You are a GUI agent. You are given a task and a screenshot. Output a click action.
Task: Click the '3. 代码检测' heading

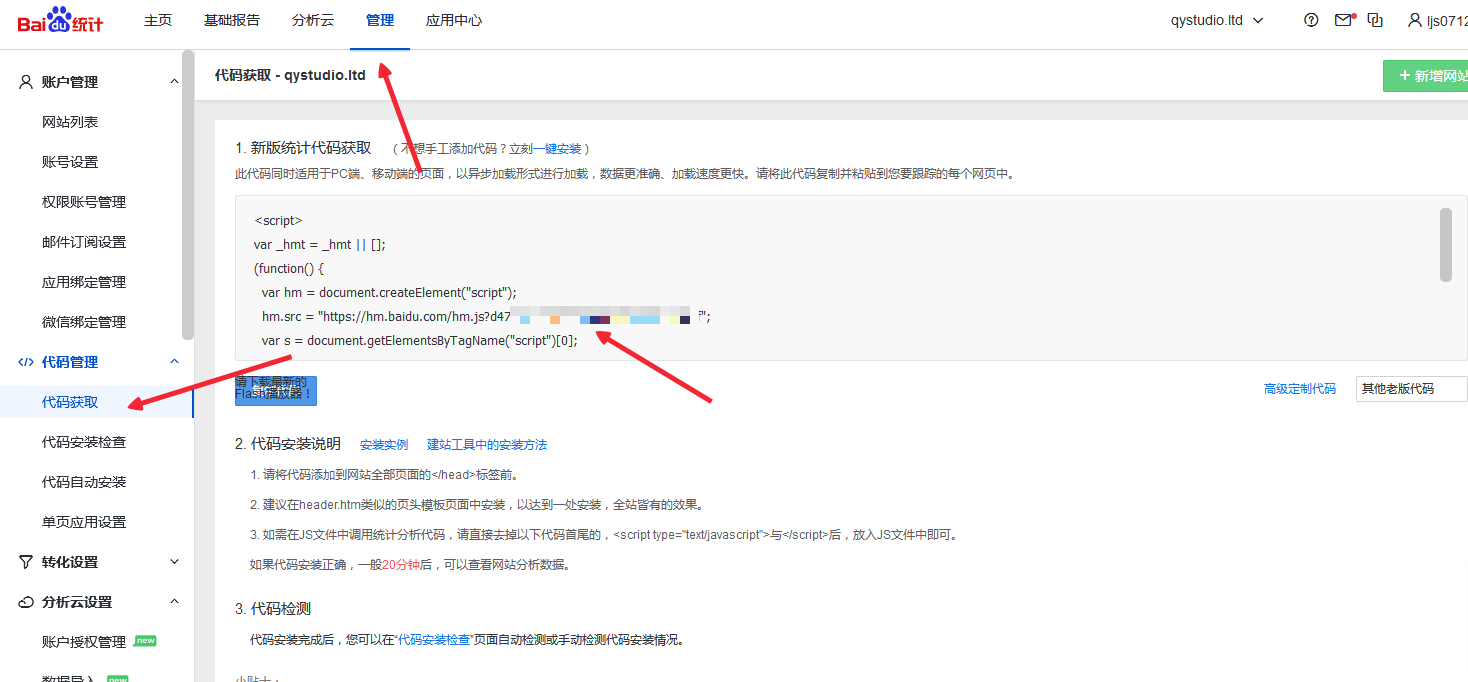point(273,609)
